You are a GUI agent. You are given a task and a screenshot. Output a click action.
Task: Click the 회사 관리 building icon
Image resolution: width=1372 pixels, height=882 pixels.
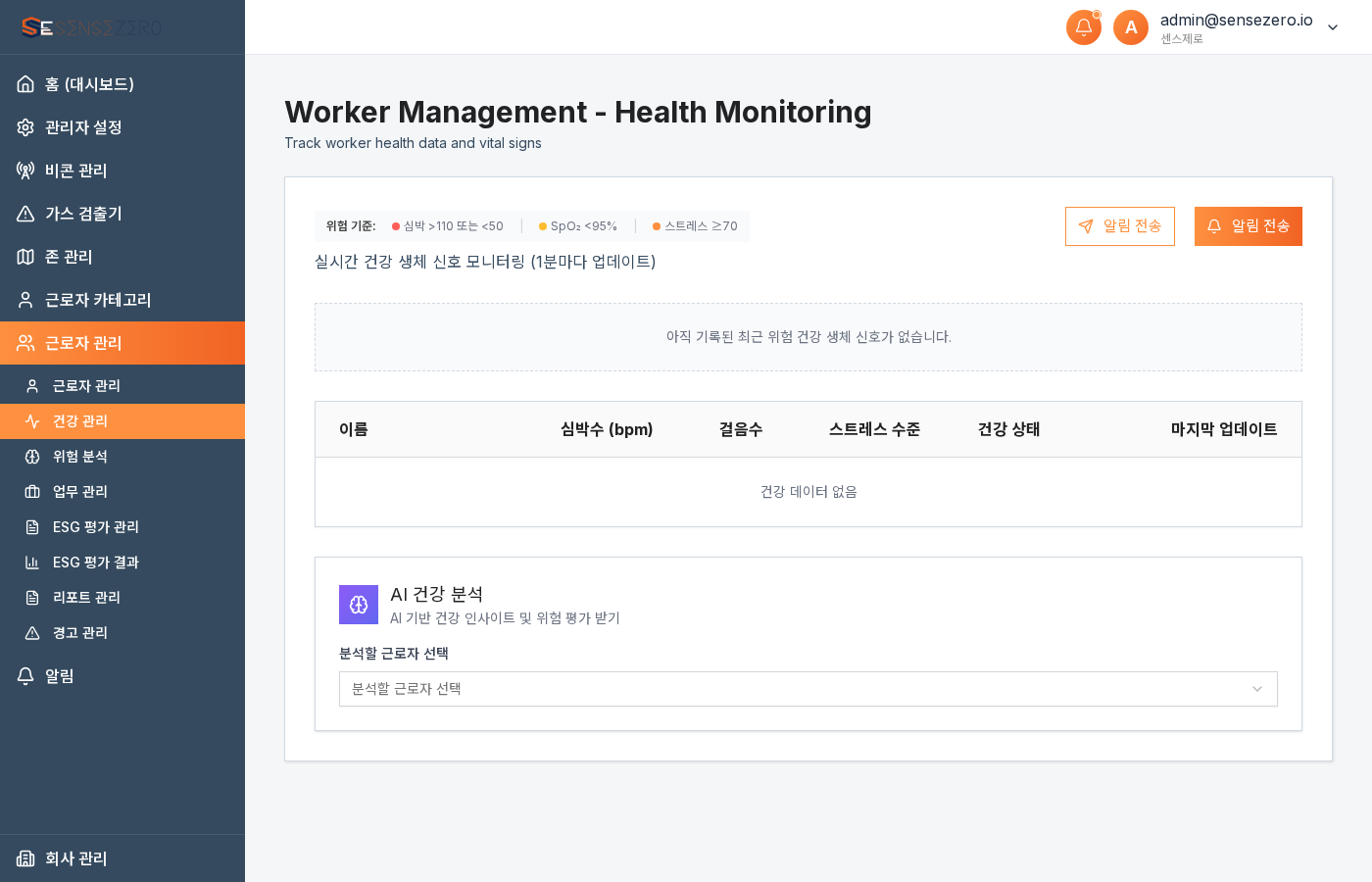click(x=24, y=858)
